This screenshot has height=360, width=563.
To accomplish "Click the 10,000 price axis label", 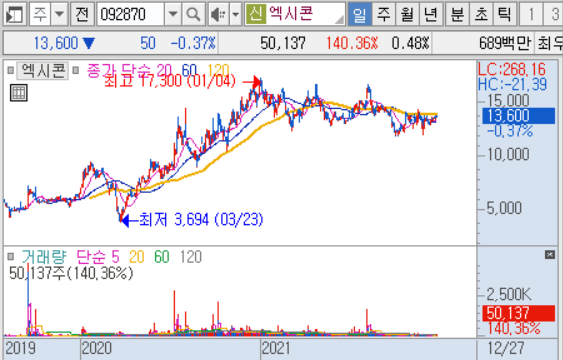I will tap(508, 154).
